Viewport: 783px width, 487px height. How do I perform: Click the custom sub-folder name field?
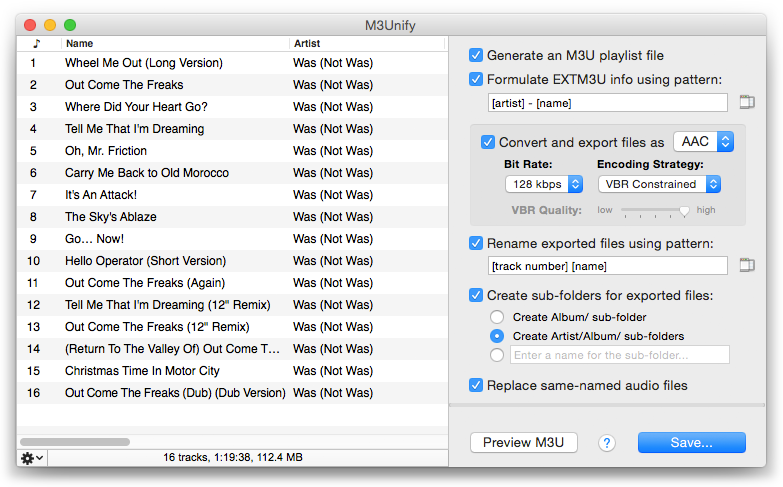pyautogui.click(x=620, y=355)
